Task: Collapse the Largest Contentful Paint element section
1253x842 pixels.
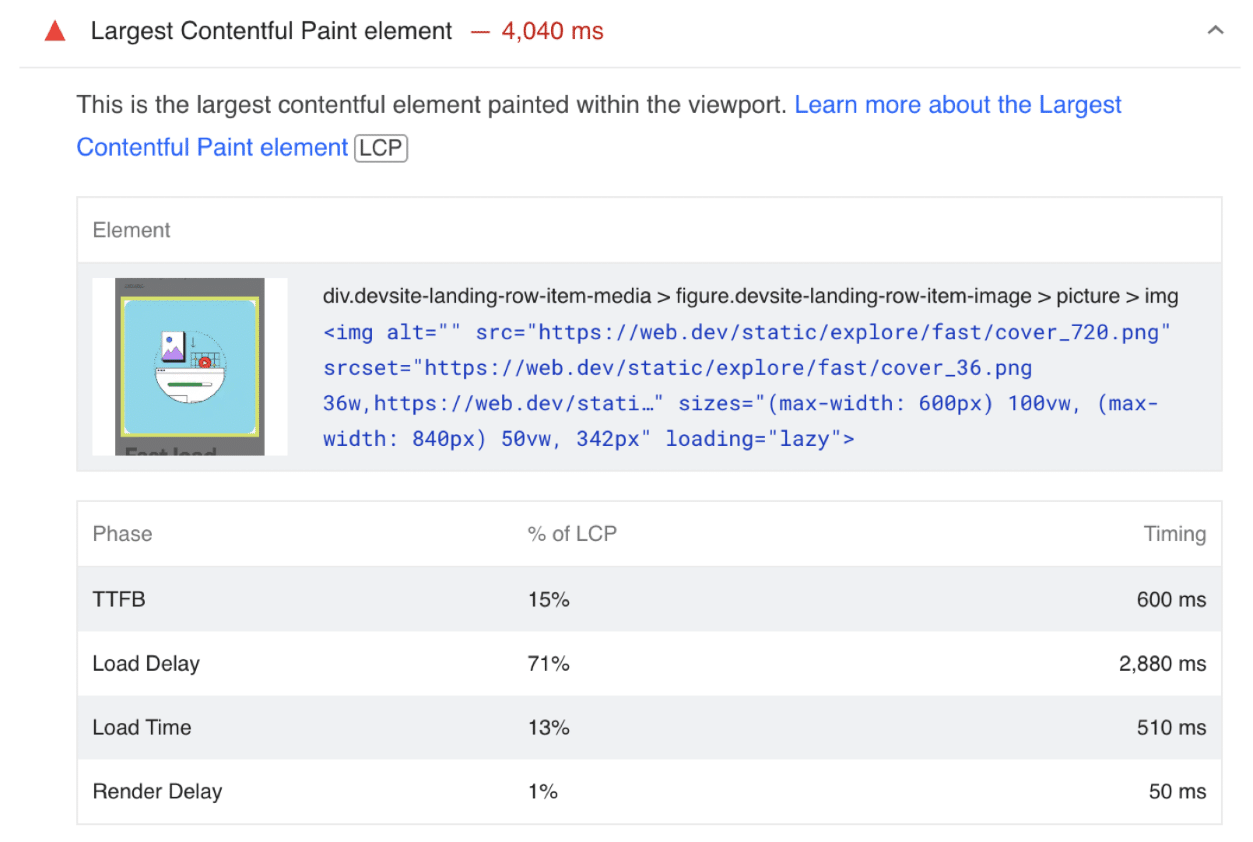Action: click(x=1215, y=31)
